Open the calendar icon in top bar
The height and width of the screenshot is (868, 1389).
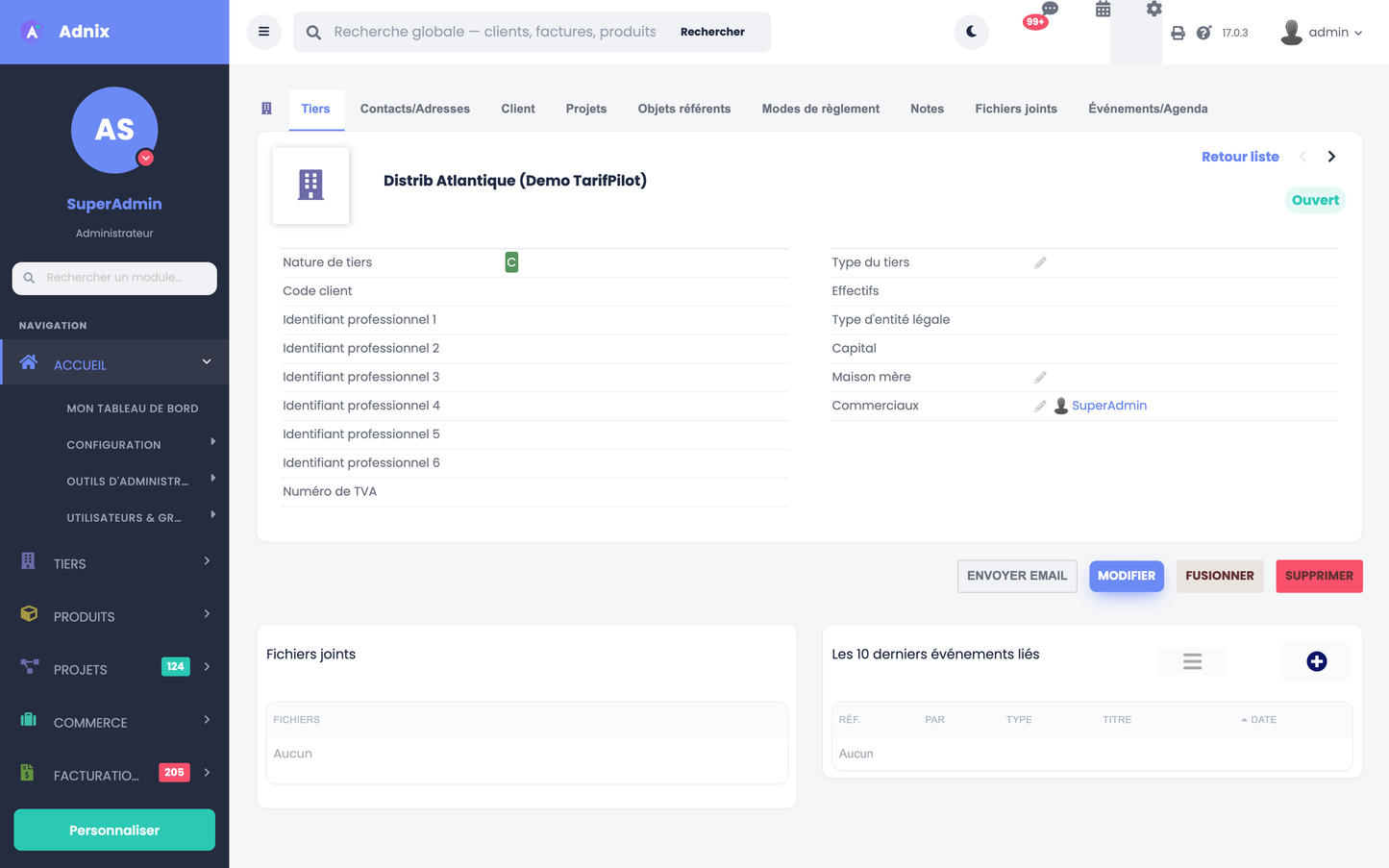click(1103, 10)
